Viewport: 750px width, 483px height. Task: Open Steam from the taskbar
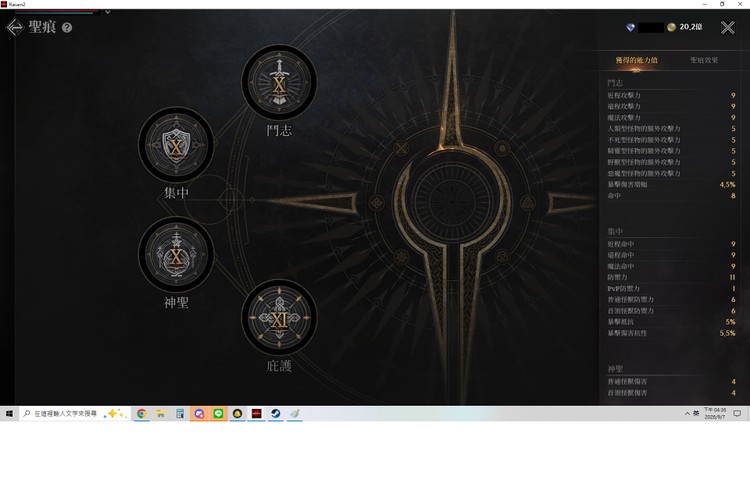click(276, 414)
